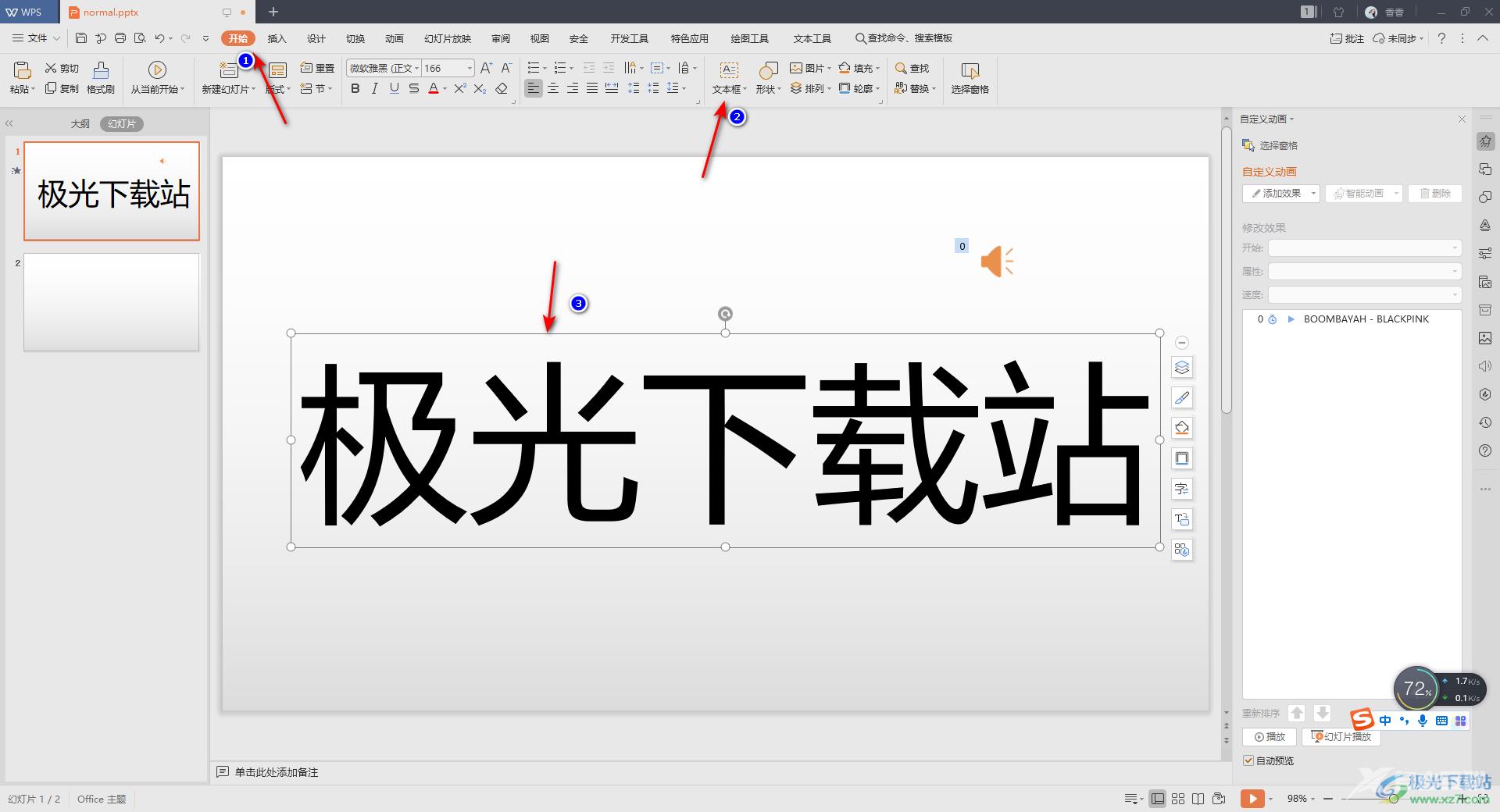
Task: Select the Format Painter (格式刷) tool
Action: [x=101, y=78]
